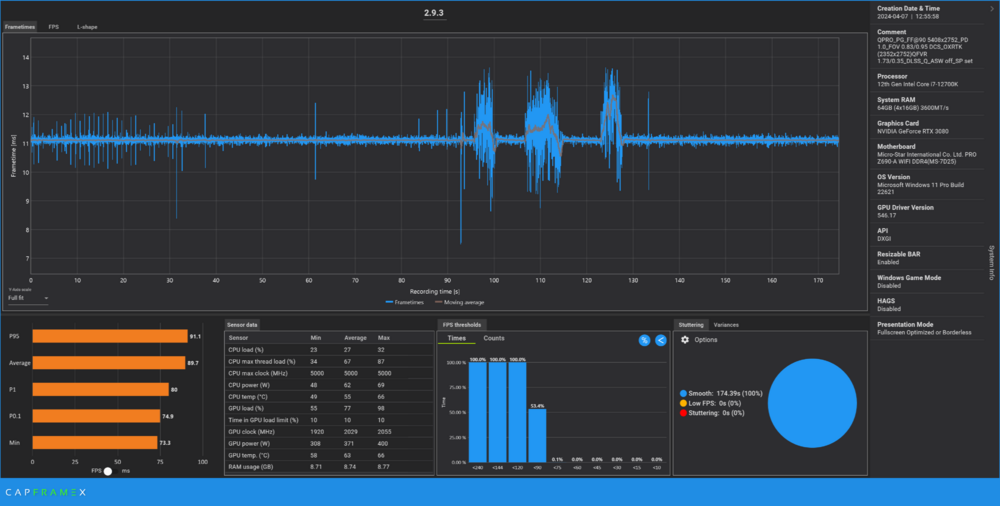
Task: Click the yellow Low FPS legend dot
Action: [683, 403]
